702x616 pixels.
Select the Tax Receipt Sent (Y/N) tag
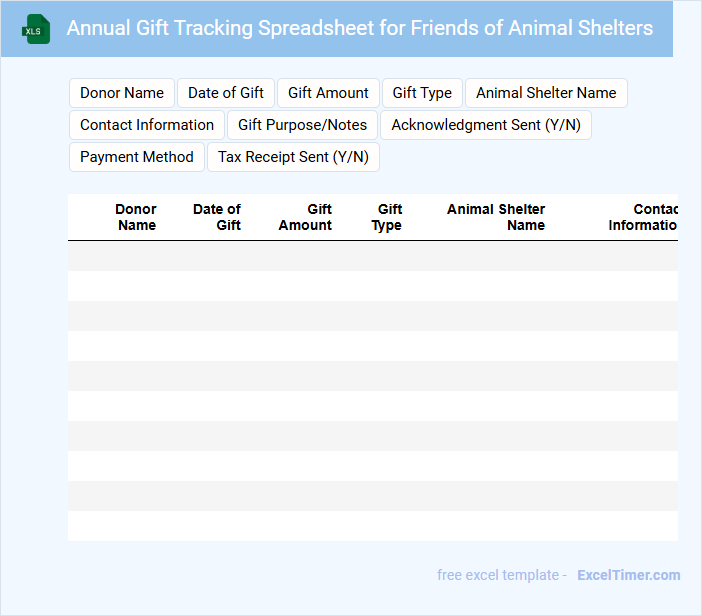[x=293, y=157]
